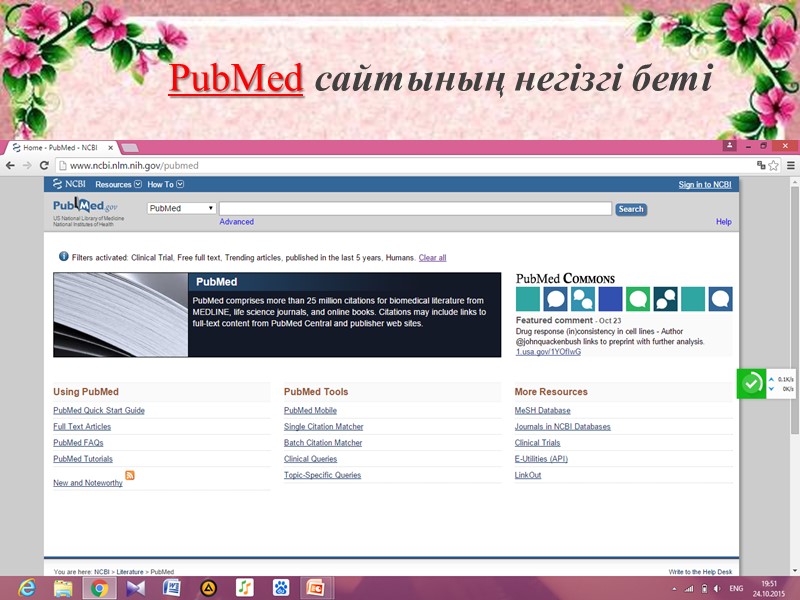800x600 pixels.
Task: Open the New and Noteworthy RSS icon
Action: [x=130, y=476]
